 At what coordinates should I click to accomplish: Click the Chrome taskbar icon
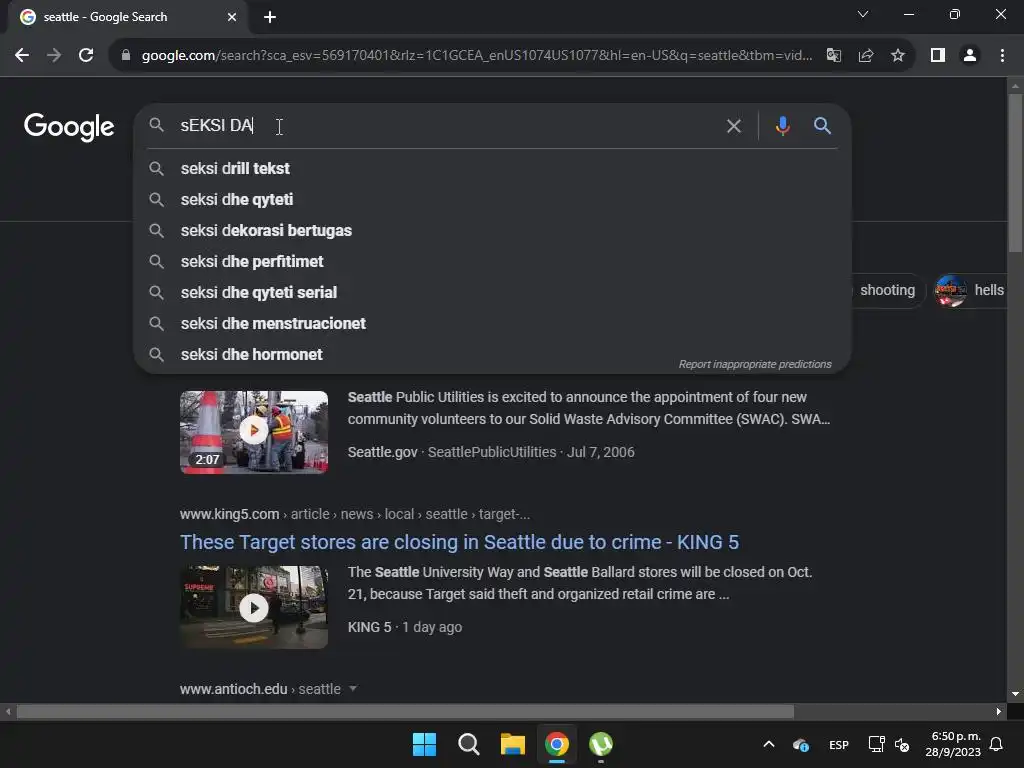pyautogui.click(x=557, y=744)
